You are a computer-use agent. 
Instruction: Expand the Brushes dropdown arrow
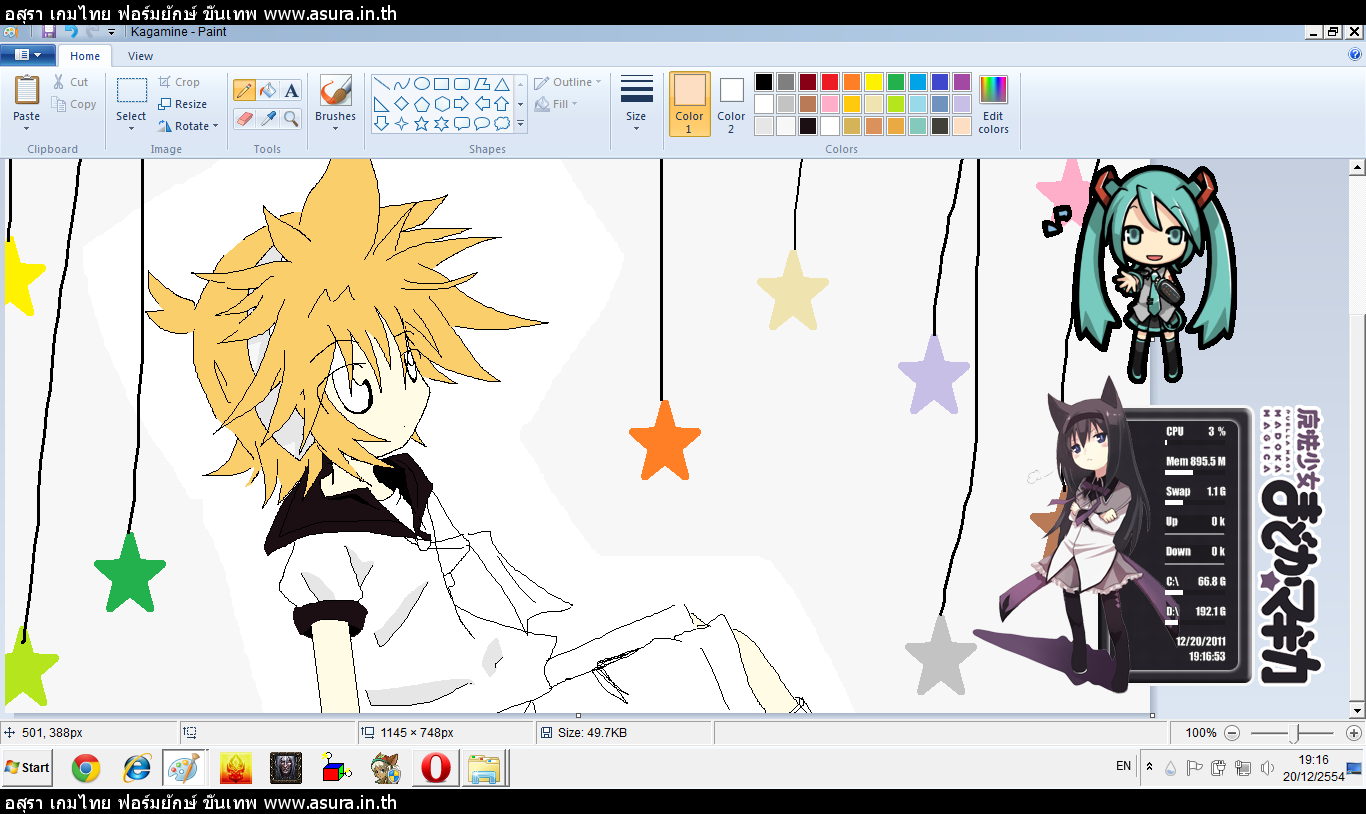335,128
